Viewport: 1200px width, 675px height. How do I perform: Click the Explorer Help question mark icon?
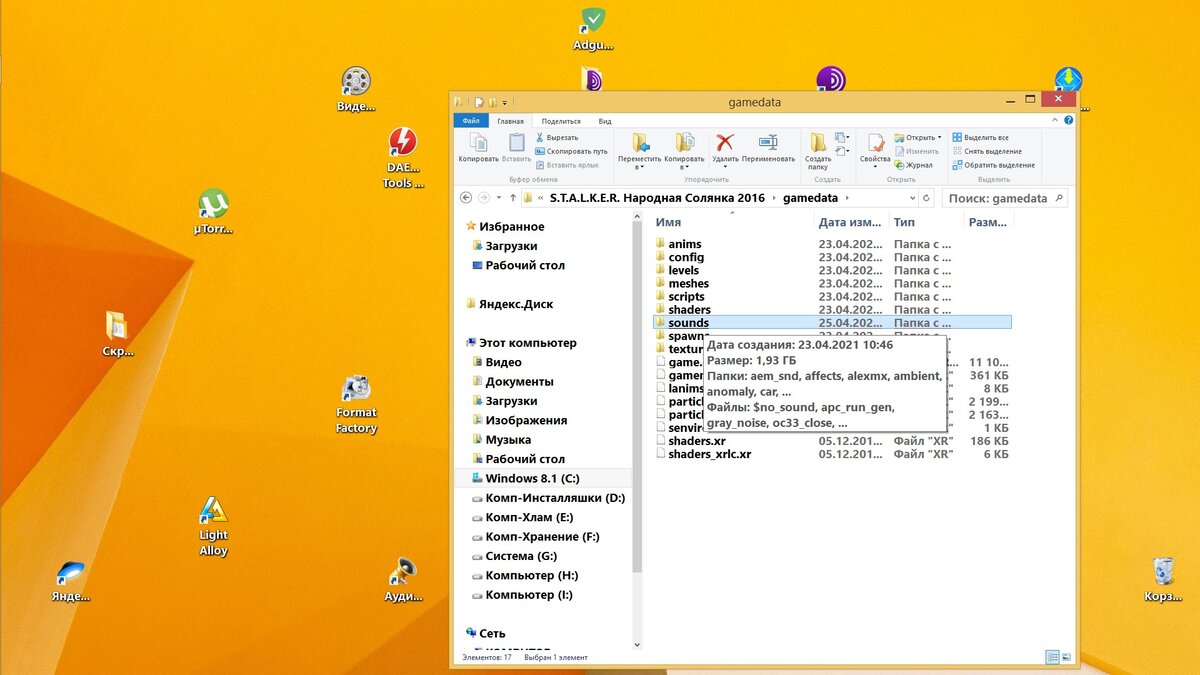tap(1066, 120)
